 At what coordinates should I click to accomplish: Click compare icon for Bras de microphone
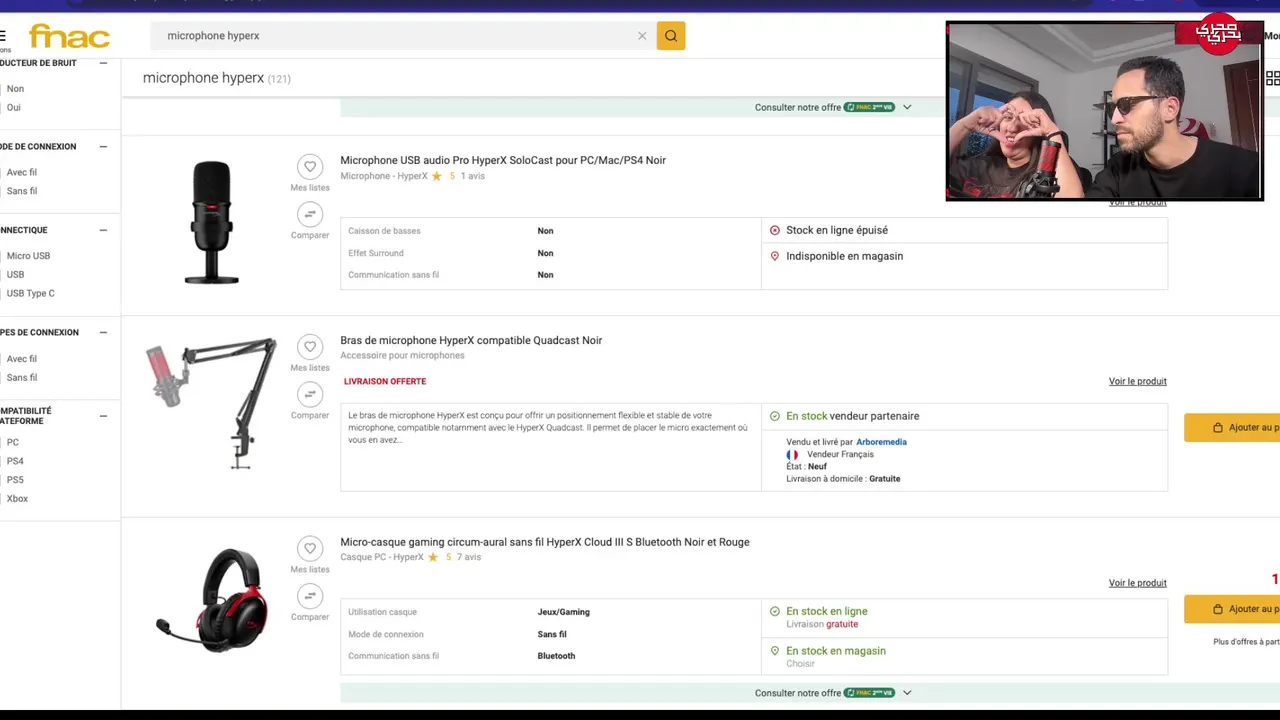click(x=310, y=394)
